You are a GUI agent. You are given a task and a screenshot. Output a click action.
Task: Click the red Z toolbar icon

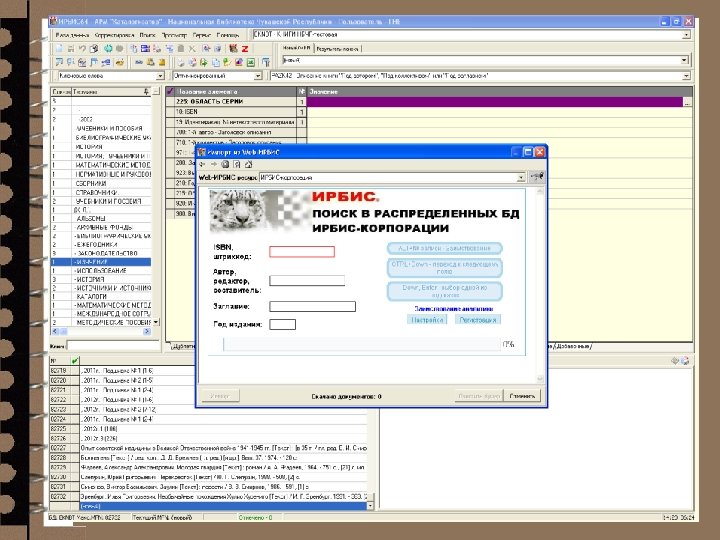coord(245,48)
